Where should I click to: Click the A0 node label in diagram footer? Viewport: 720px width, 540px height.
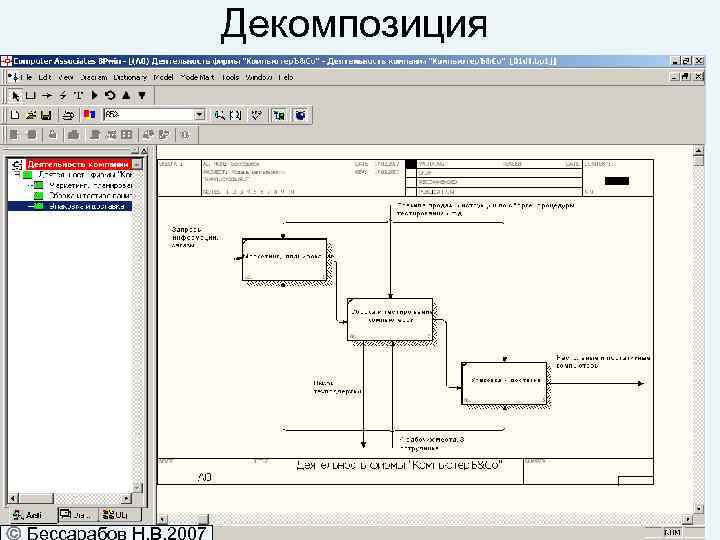tap(205, 478)
